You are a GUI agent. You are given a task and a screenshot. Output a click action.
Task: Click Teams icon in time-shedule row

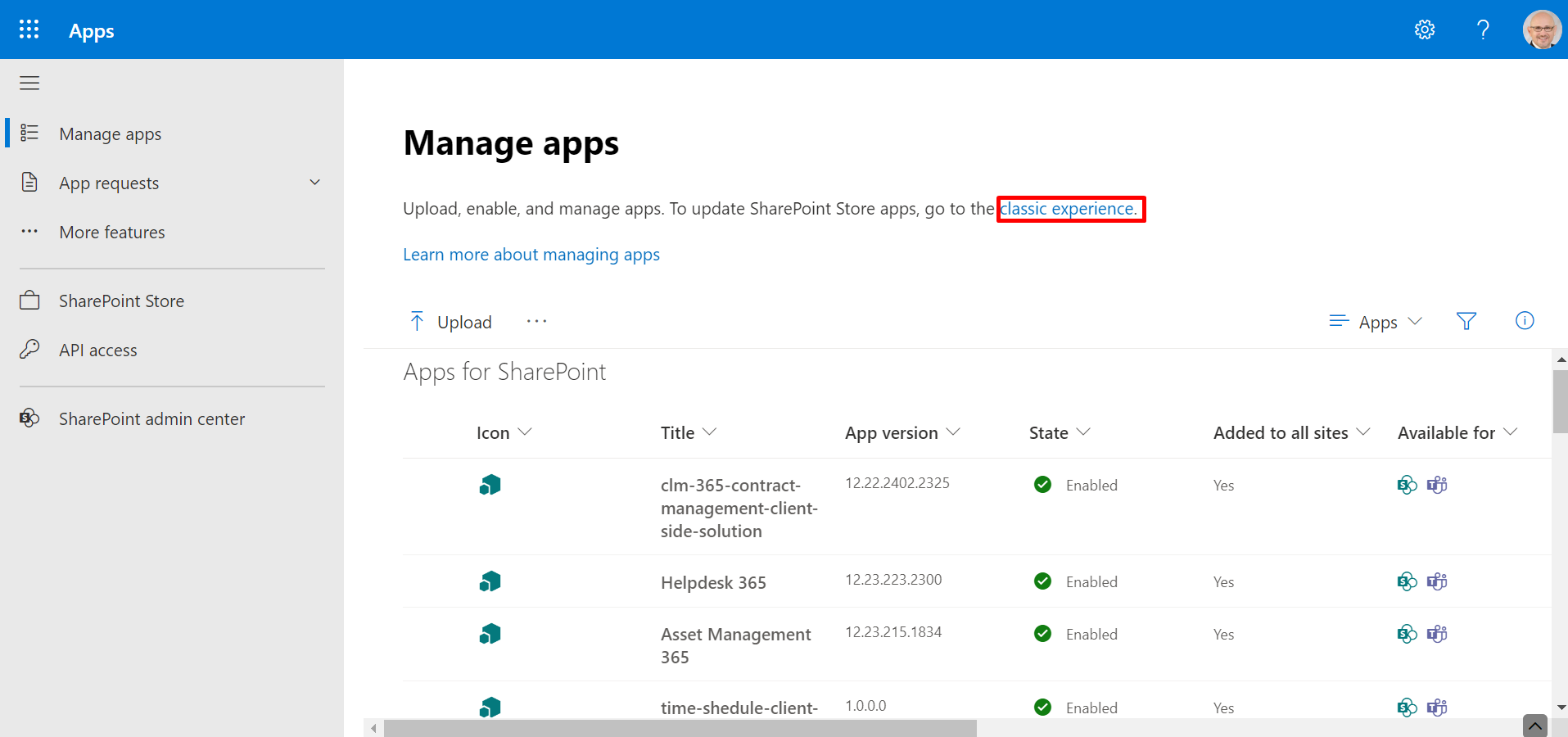pos(1437,708)
